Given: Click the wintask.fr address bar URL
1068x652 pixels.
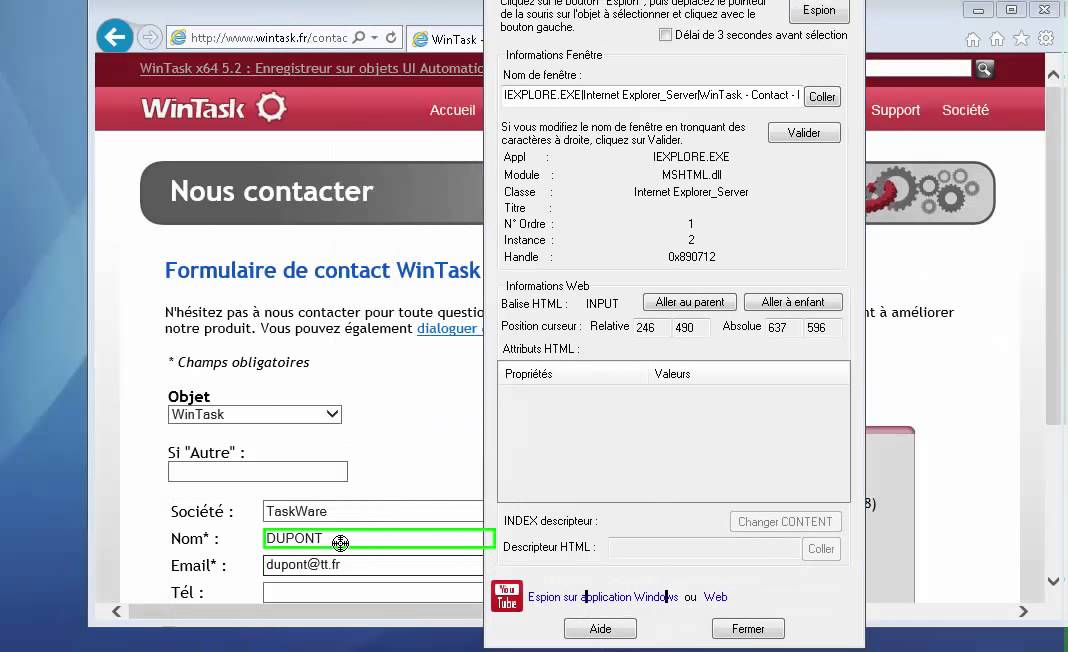Looking at the screenshot, I should (268, 37).
